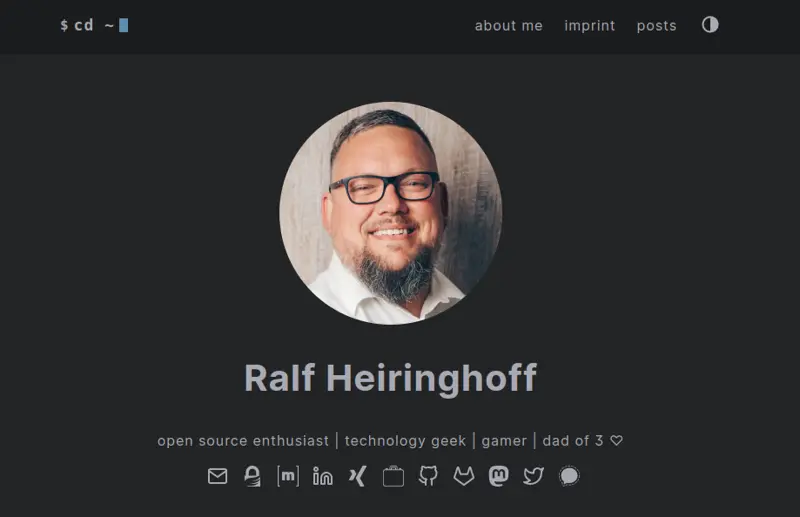
Task: Visit the LinkedIn profile icon
Action: point(322,476)
